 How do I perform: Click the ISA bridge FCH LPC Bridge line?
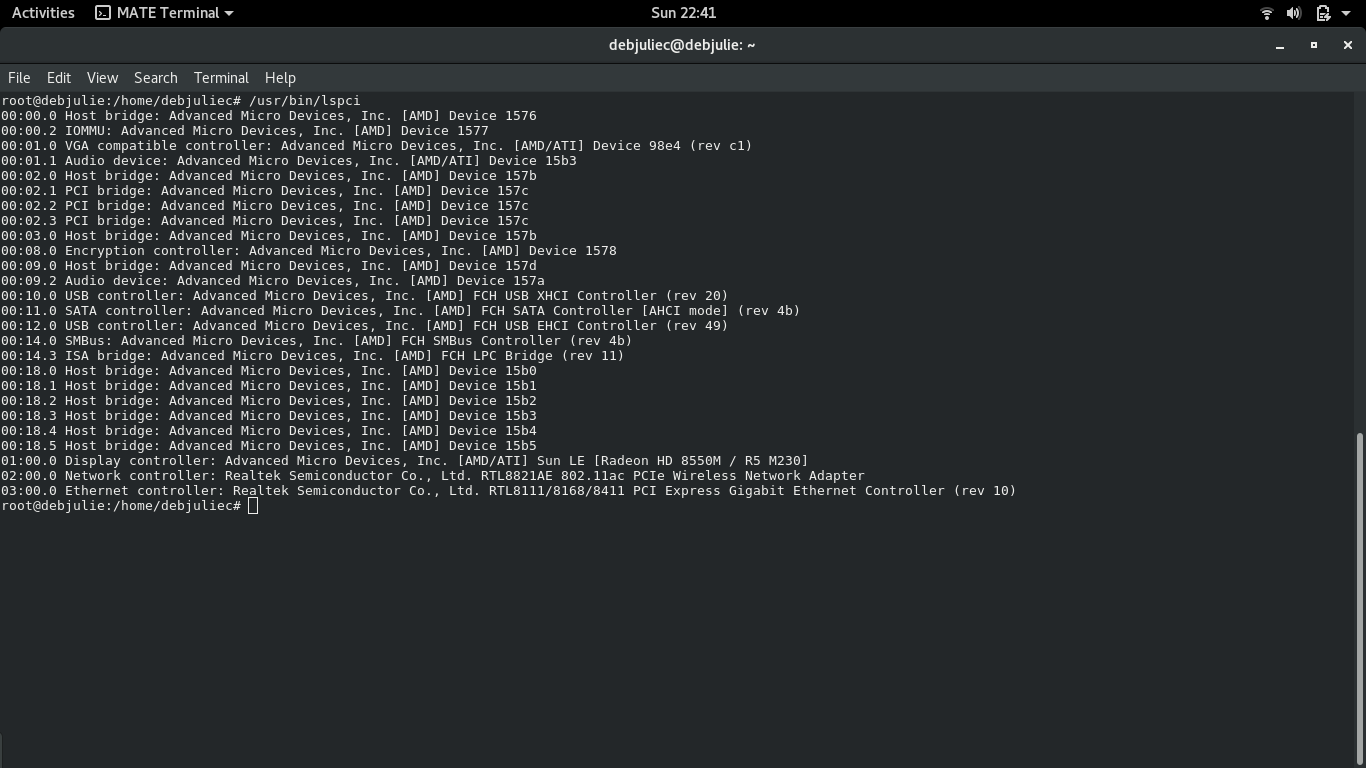(313, 356)
